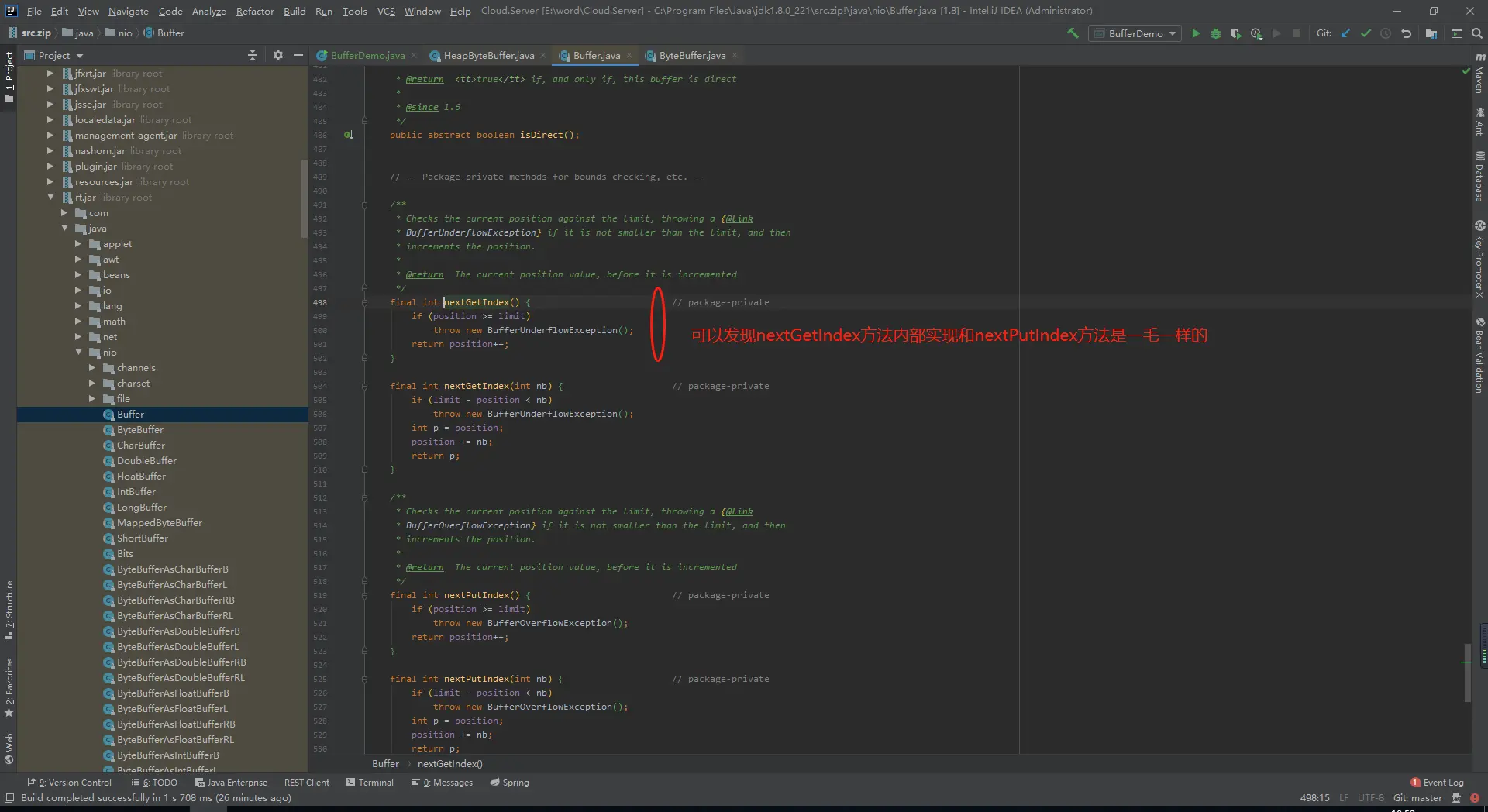
Task: Open the Database tool window
Action: pos(1479,175)
